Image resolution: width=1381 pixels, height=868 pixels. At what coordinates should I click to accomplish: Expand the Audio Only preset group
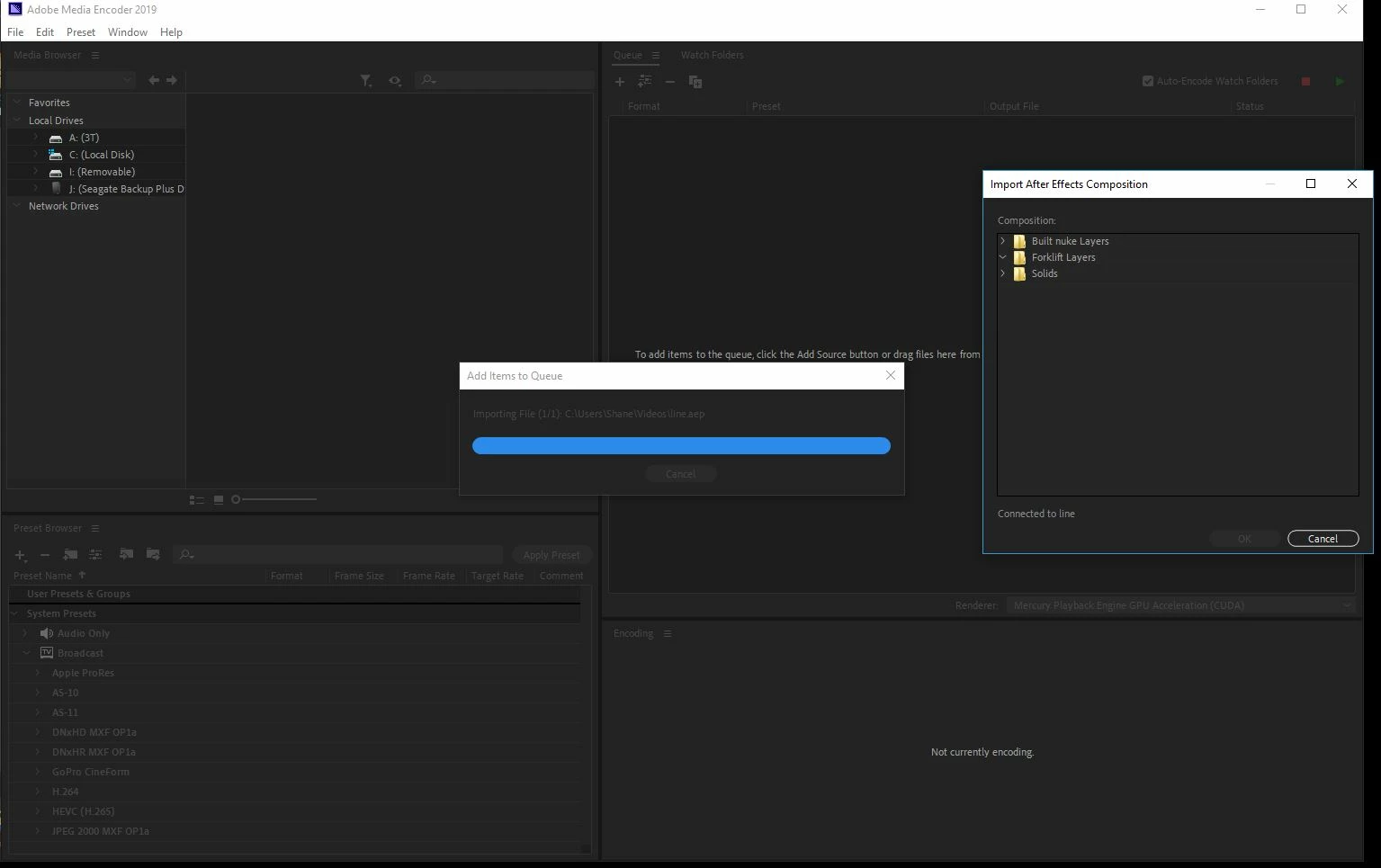(x=25, y=633)
